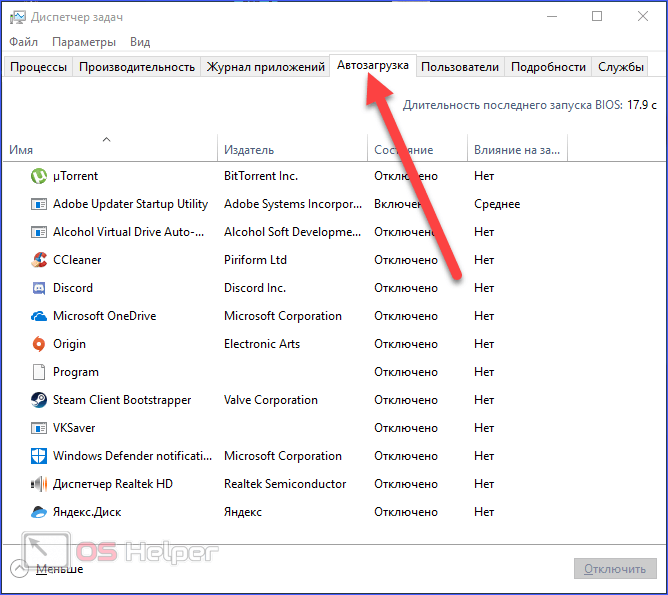
Task: Minimize the Task Manager window
Action: 552,16
